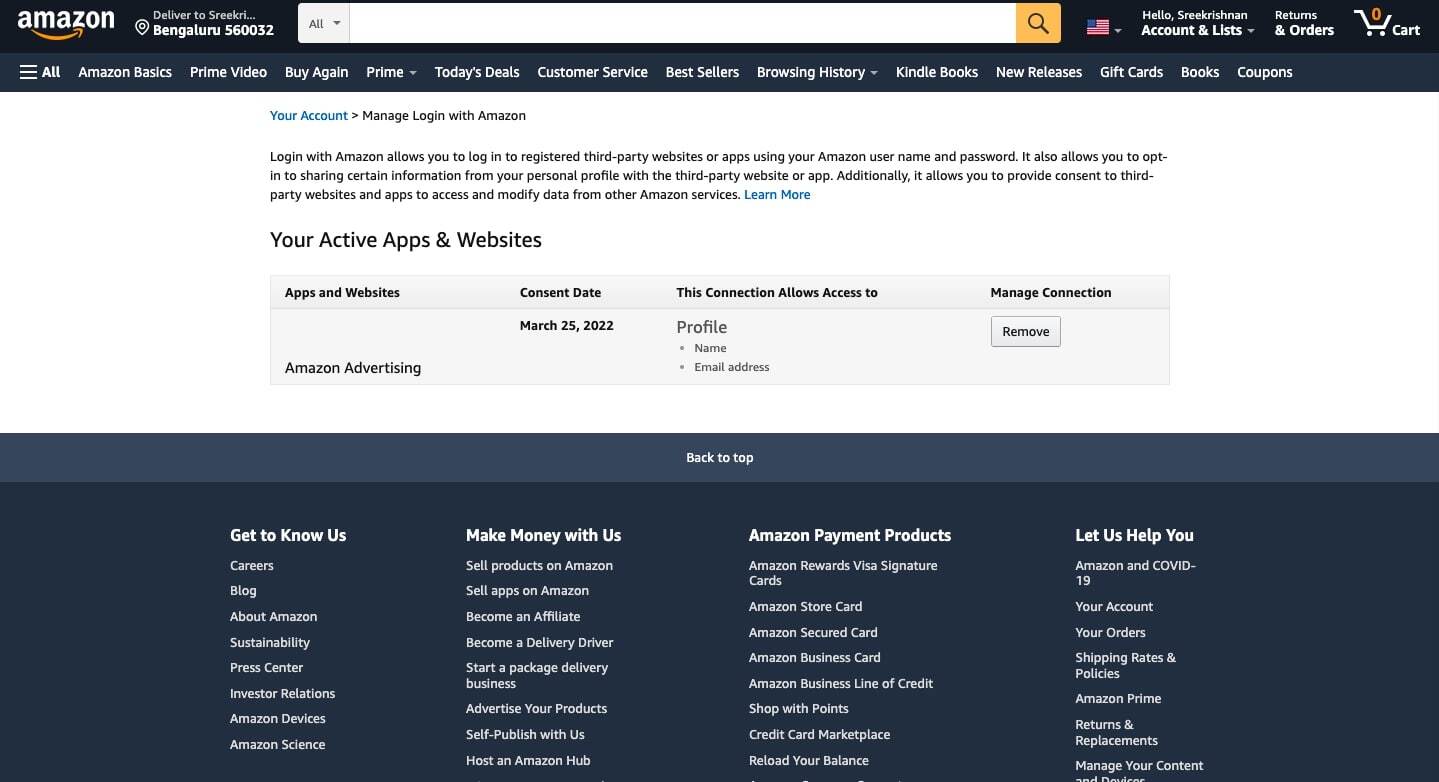Viewport: 1439px width, 782px height.
Task: Click the delivery location pin icon
Action: [x=142, y=27]
